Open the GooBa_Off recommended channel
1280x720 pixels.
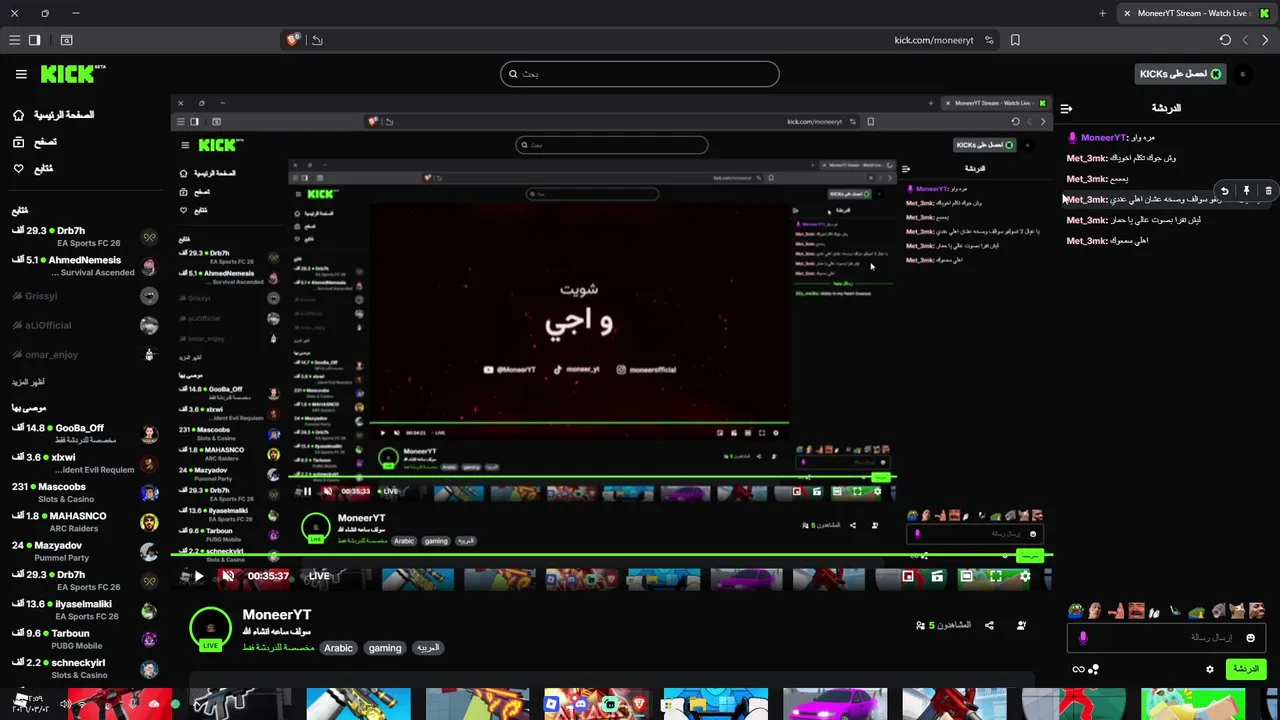click(84, 434)
